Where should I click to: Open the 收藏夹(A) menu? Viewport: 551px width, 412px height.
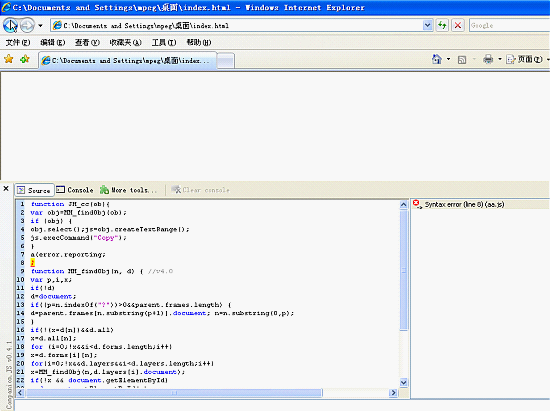(x=125, y=43)
